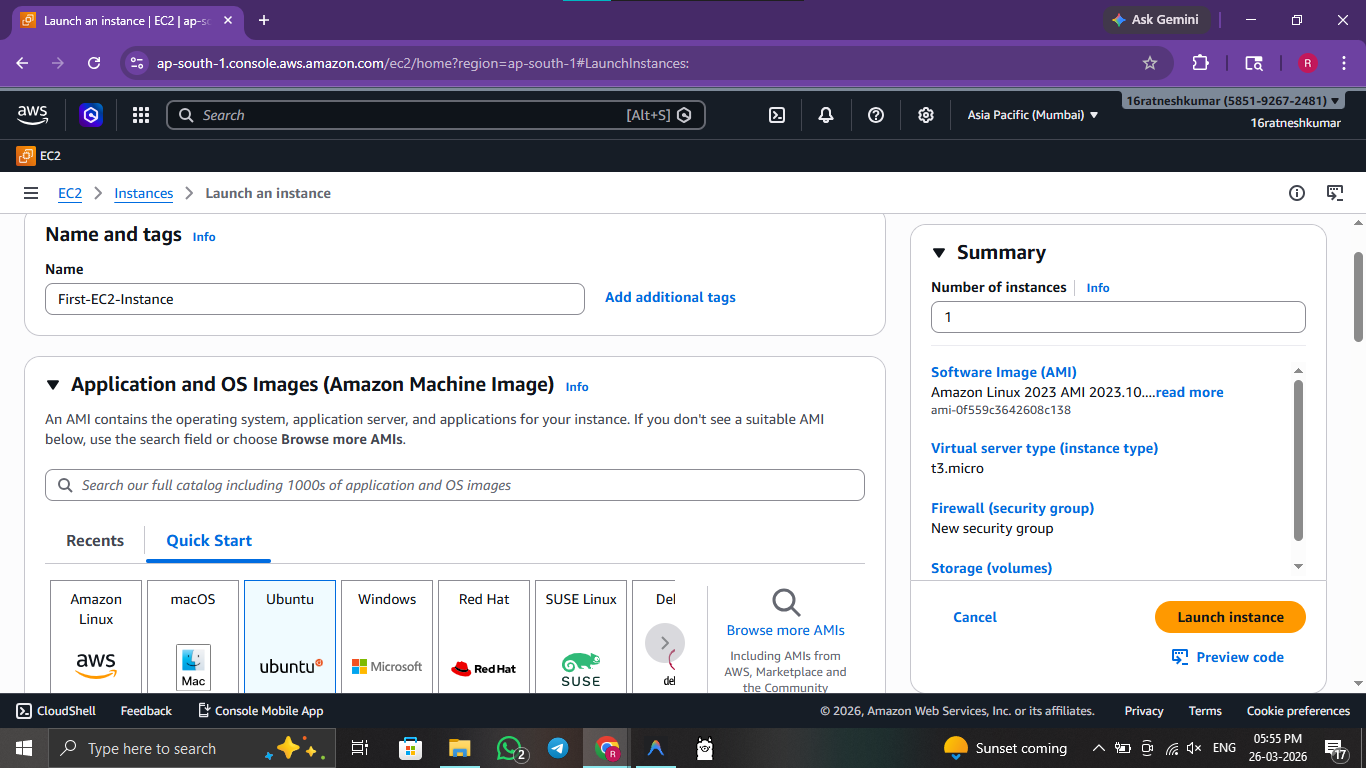Expand AMI description with read more

(x=1189, y=392)
